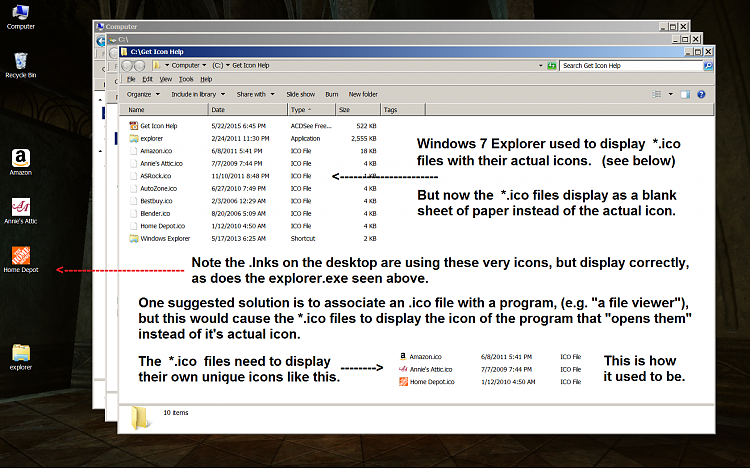Select the AutoZone.ico file

tap(158, 188)
